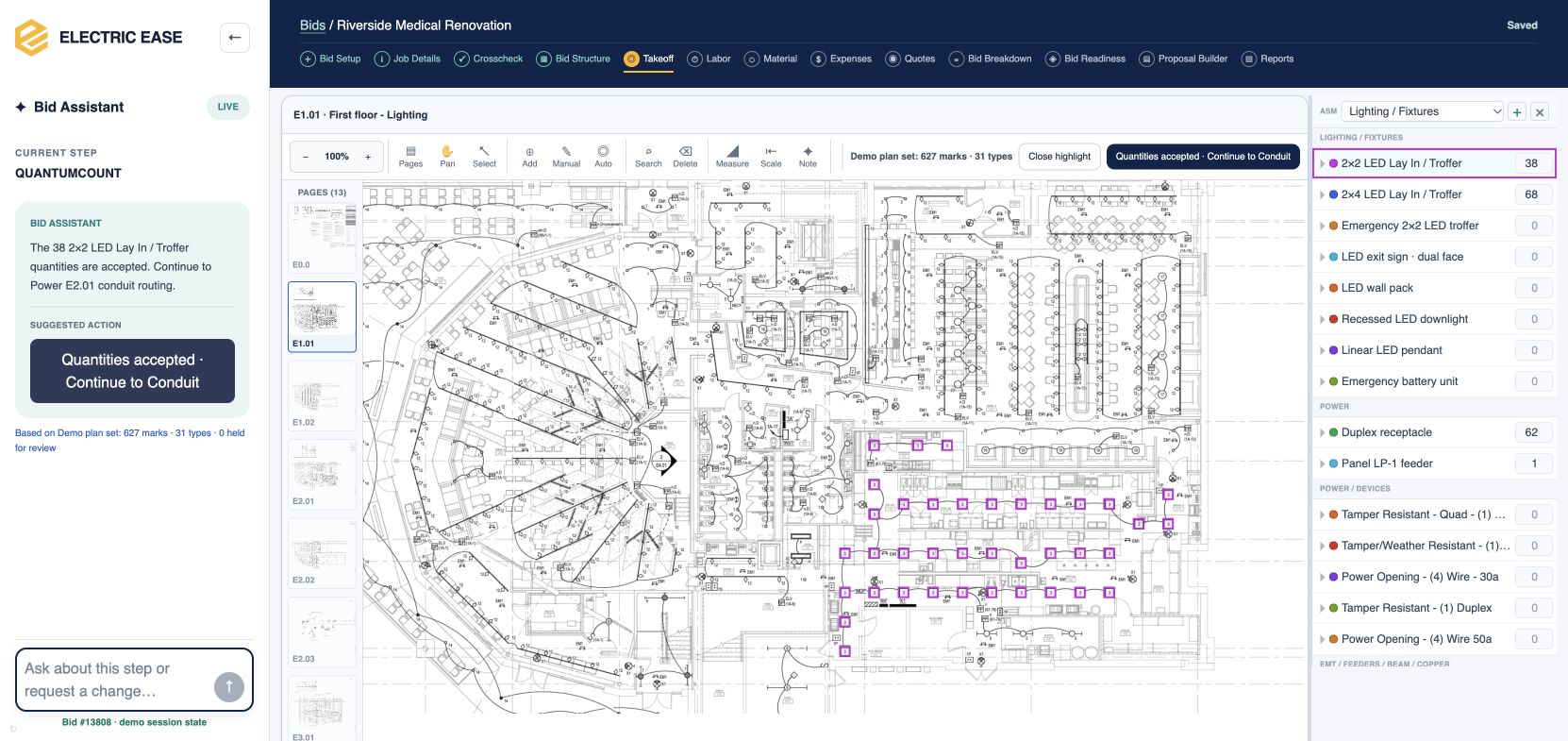Collapse sidebar with the back arrow button
1568x741 pixels.
click(235, 38)
